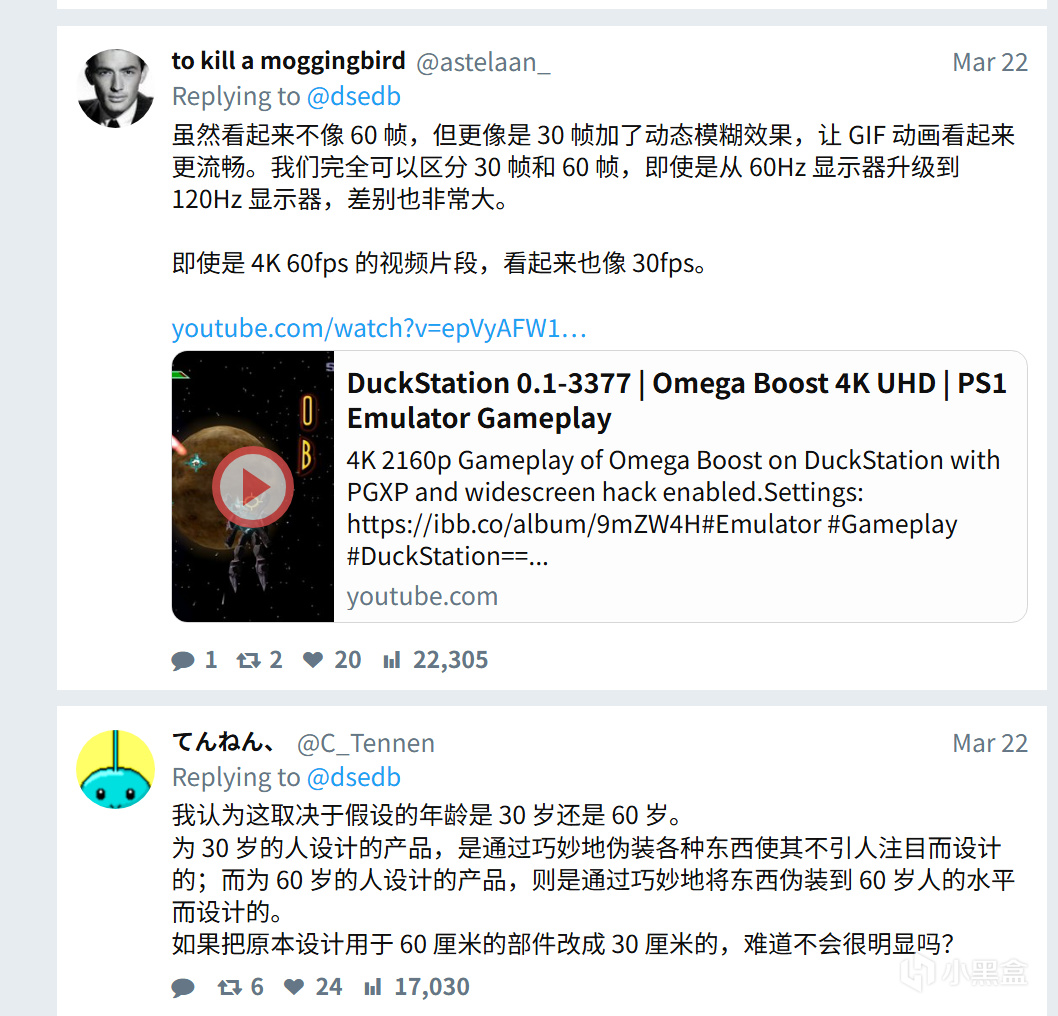
Task: Click reply icon on C_Tennen tweet
Action: 183,988
